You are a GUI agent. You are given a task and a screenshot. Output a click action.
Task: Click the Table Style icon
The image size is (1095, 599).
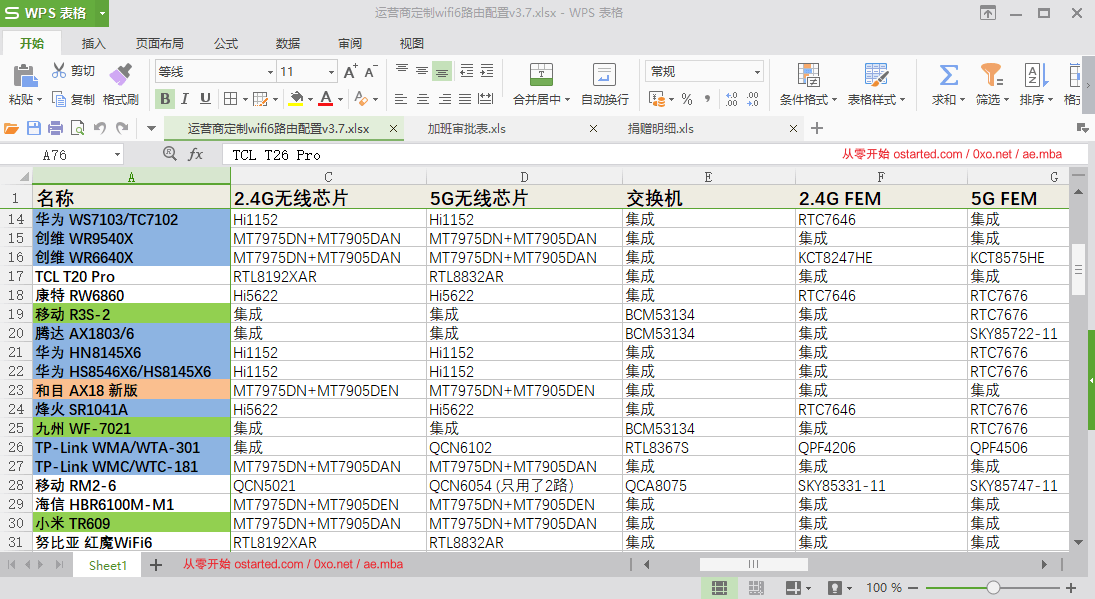click(876, 75)
